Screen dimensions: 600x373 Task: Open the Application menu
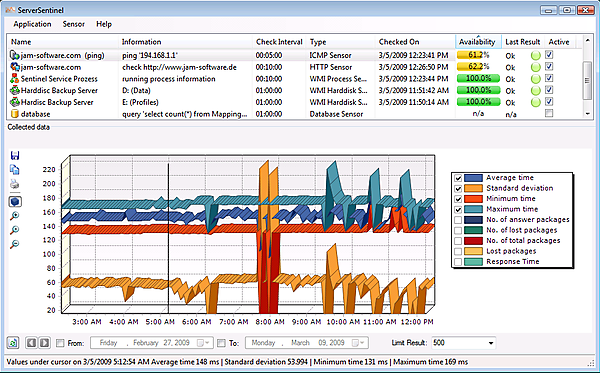pyautogui.click(x=32, y=24)
